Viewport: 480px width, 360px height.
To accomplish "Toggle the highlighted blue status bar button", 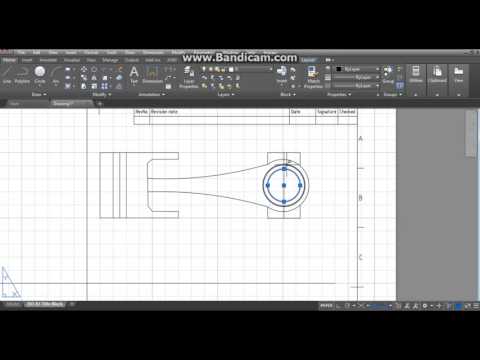I will (x=459, y=305).
